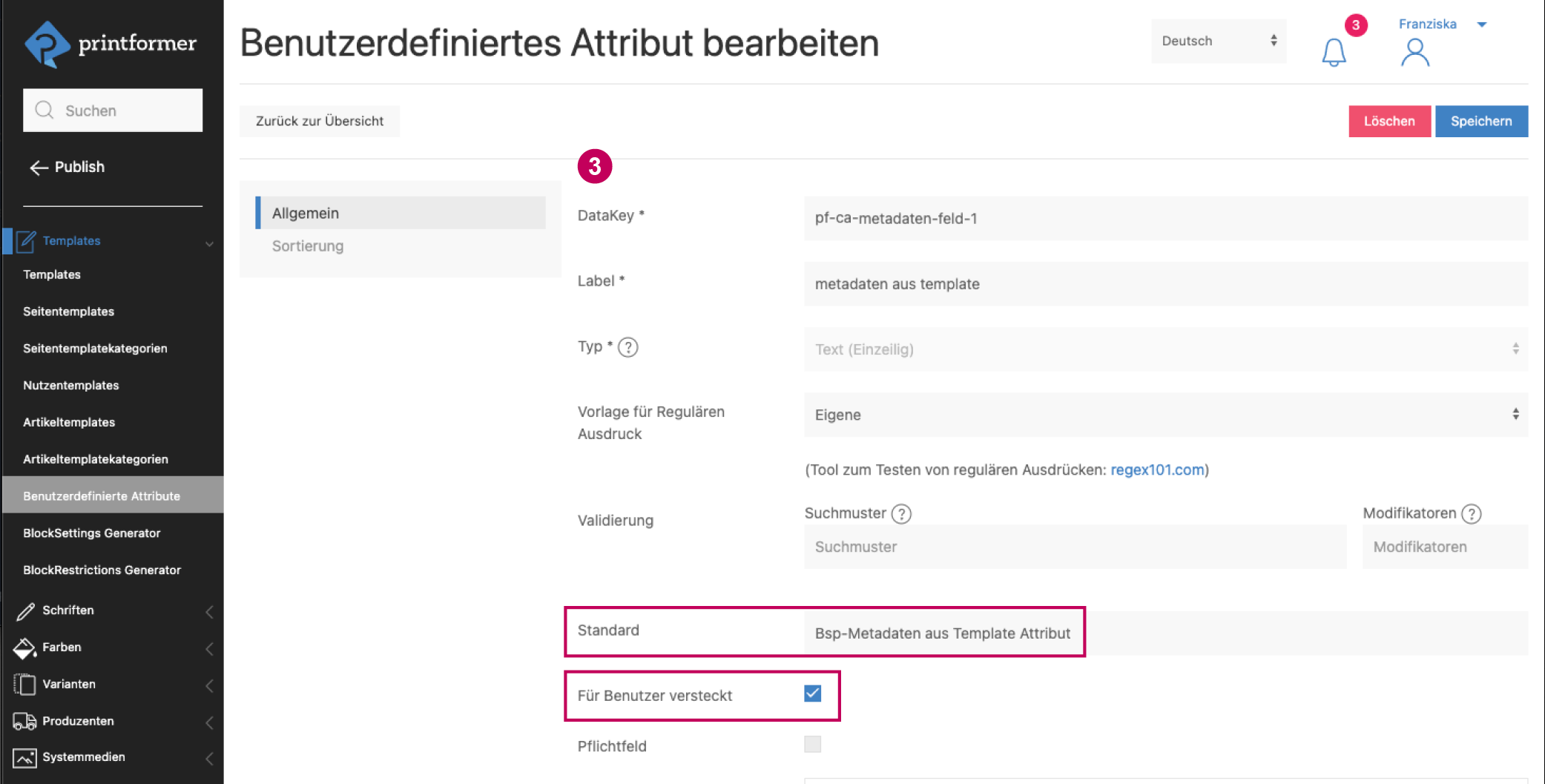Open the user profile icon

(x=1414, y=53)
